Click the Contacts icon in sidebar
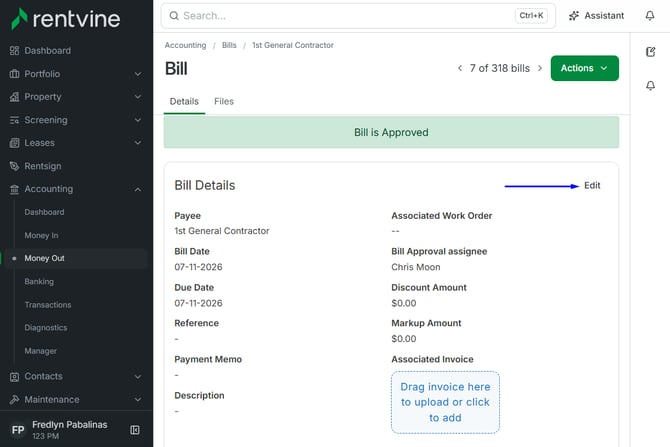 coord(15,376)
